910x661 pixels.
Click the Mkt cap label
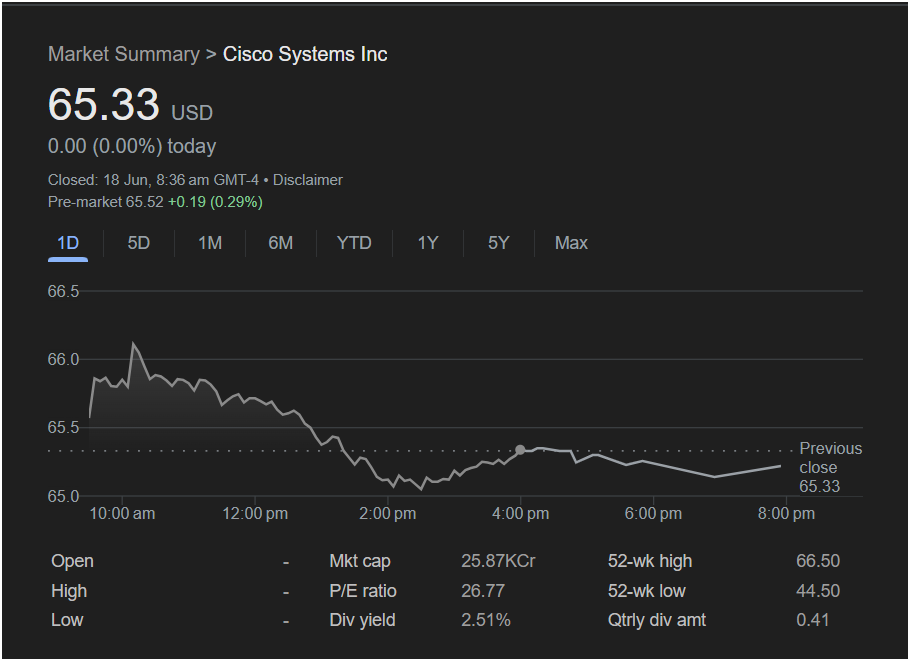pos(360,561)
